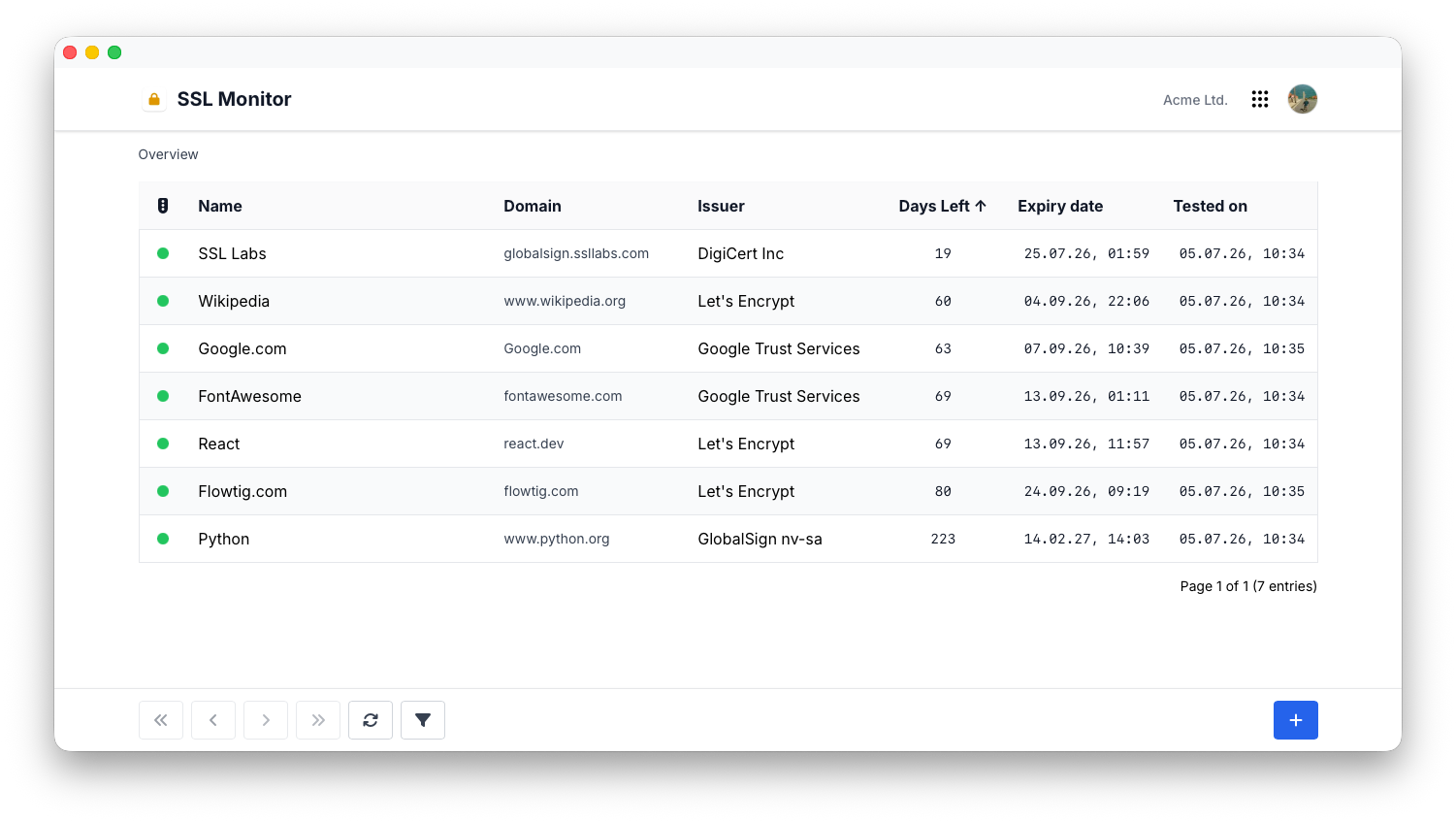Click the Overview breadcrumb
The image size is (1456, 823).
168,154
